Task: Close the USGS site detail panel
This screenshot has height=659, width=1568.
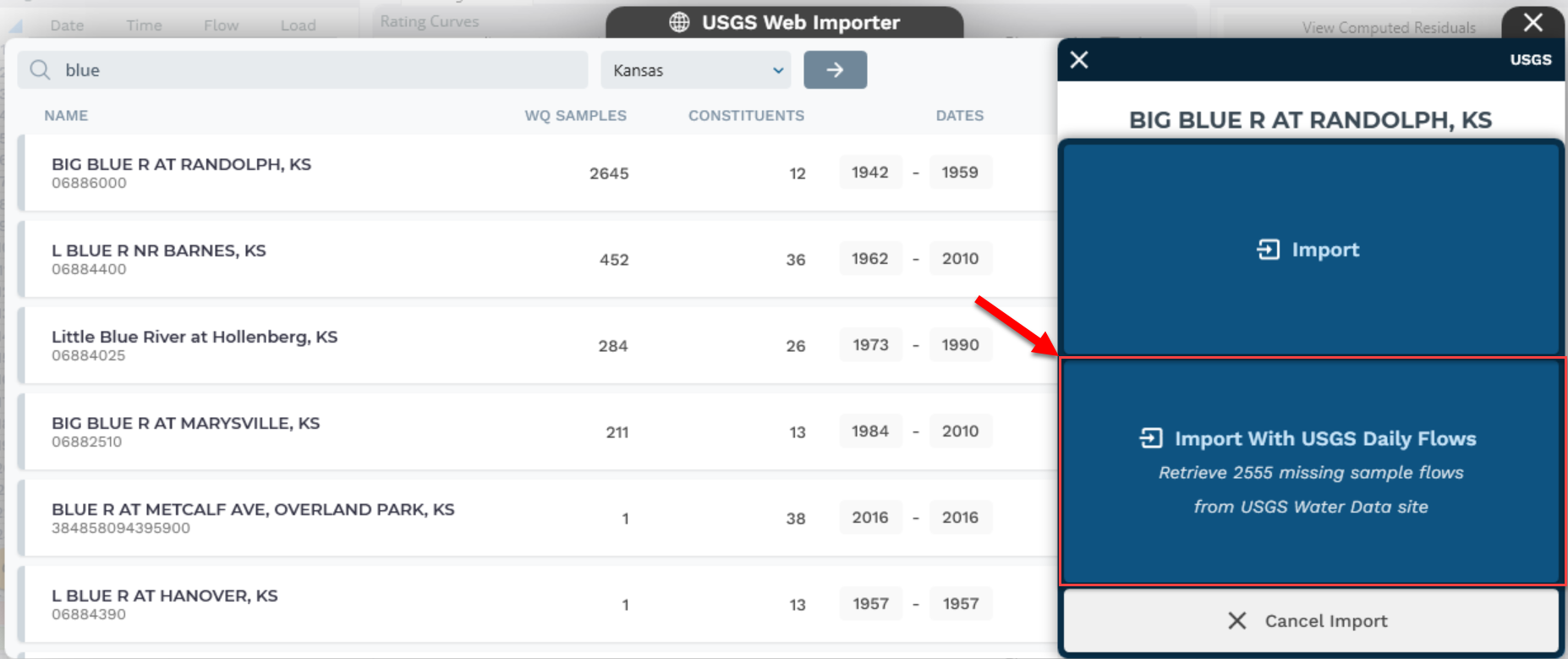Action: click(x=1079, y=60)
